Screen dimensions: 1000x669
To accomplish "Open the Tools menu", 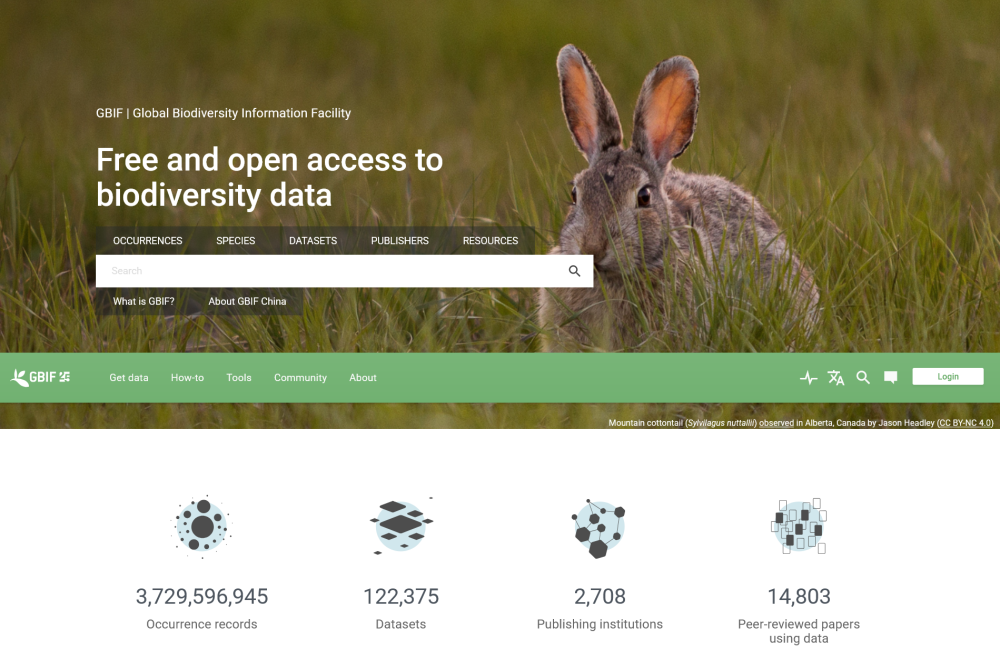I will point(239,378).
